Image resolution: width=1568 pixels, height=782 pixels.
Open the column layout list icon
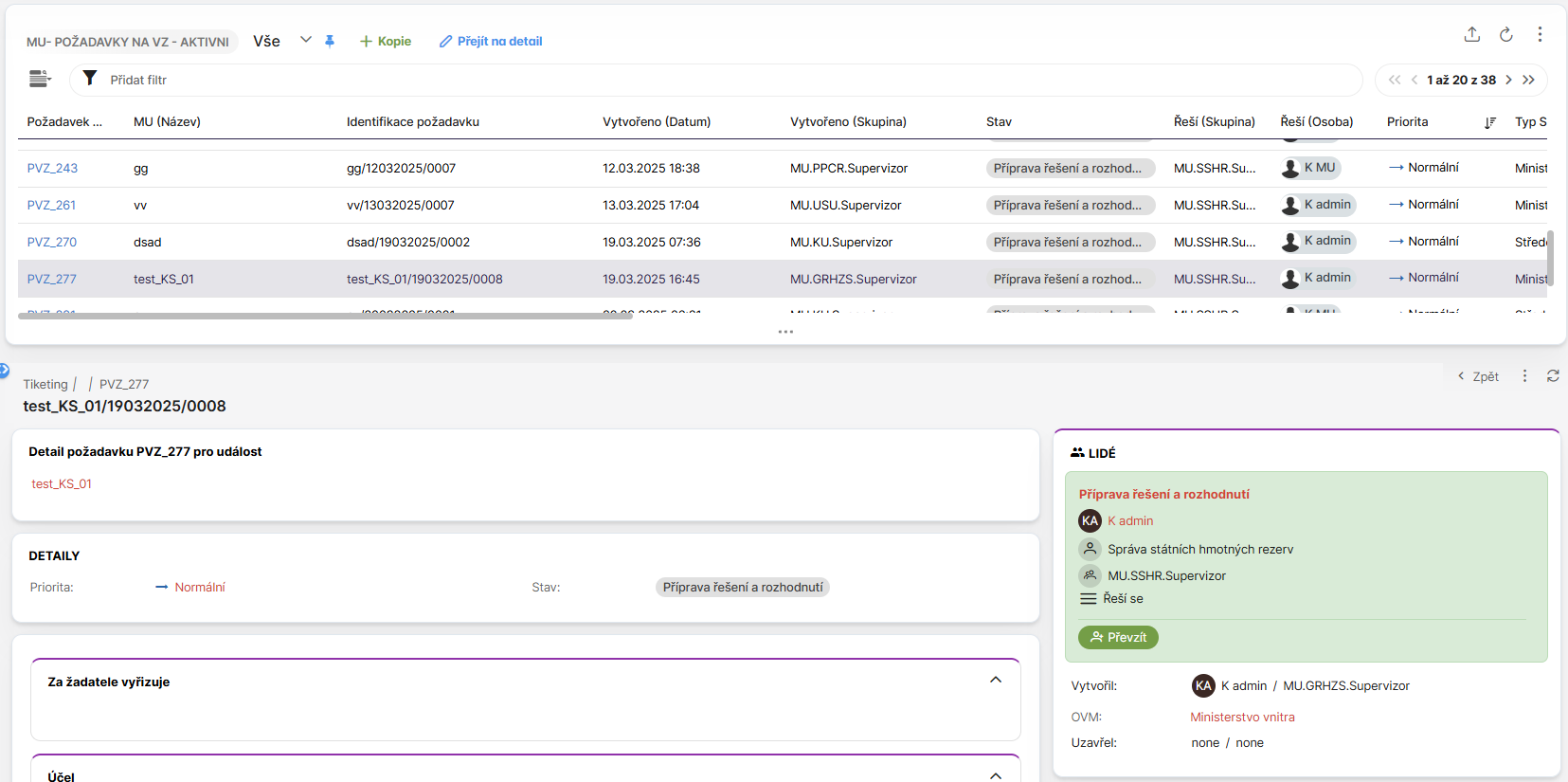click(39, 79)
